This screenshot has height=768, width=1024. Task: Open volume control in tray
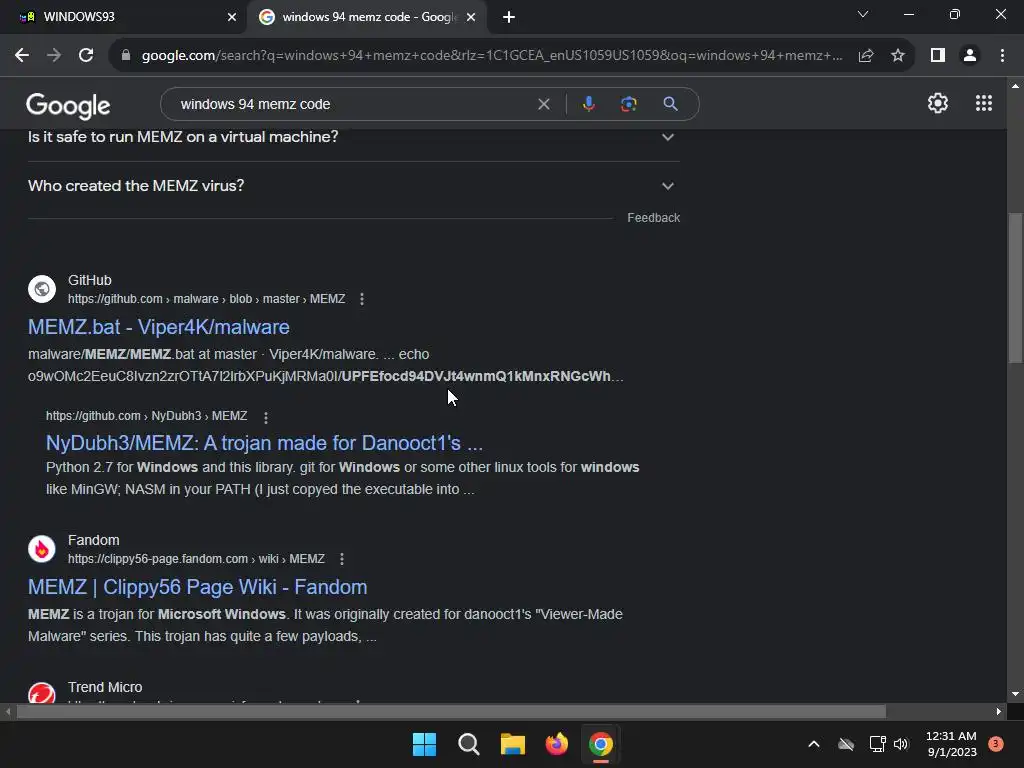(x=901, y=744)
